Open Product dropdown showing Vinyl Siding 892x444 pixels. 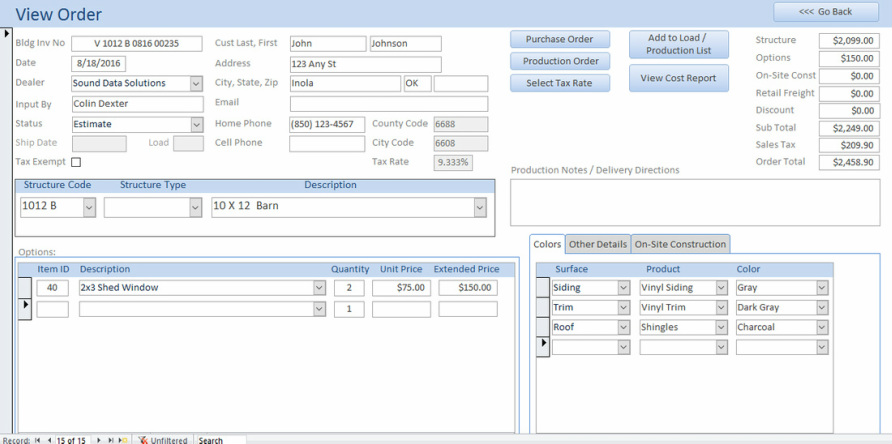pos(721,288)
